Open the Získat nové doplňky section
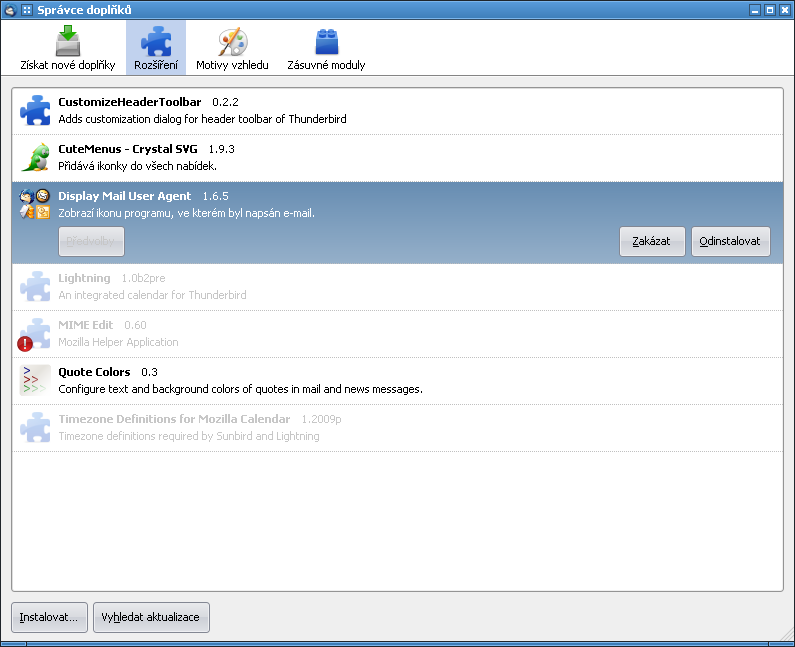This screenshot has width=795, height=647. click(68, 48)
